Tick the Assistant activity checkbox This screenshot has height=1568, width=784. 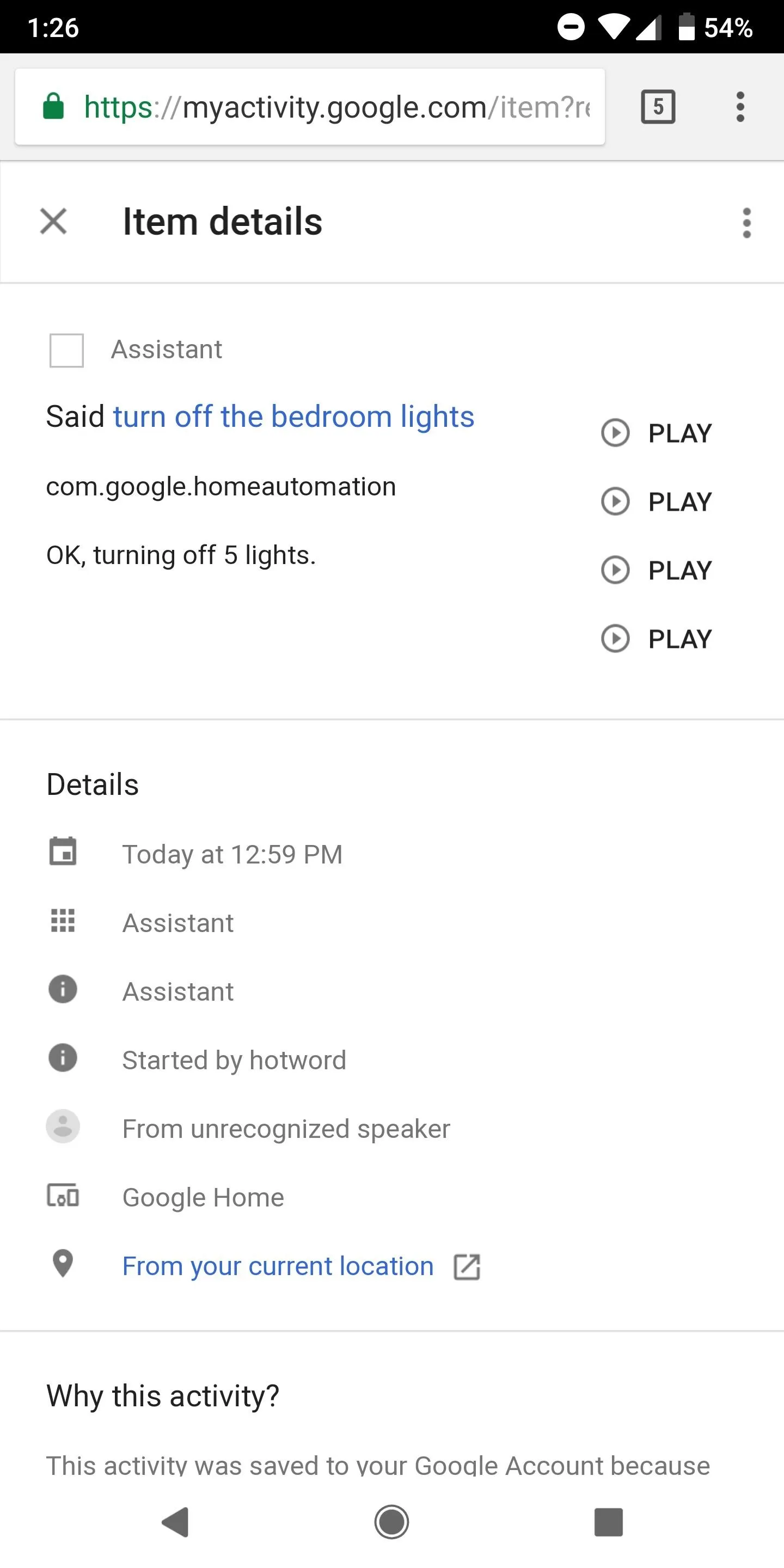click(x=66, y=350)
